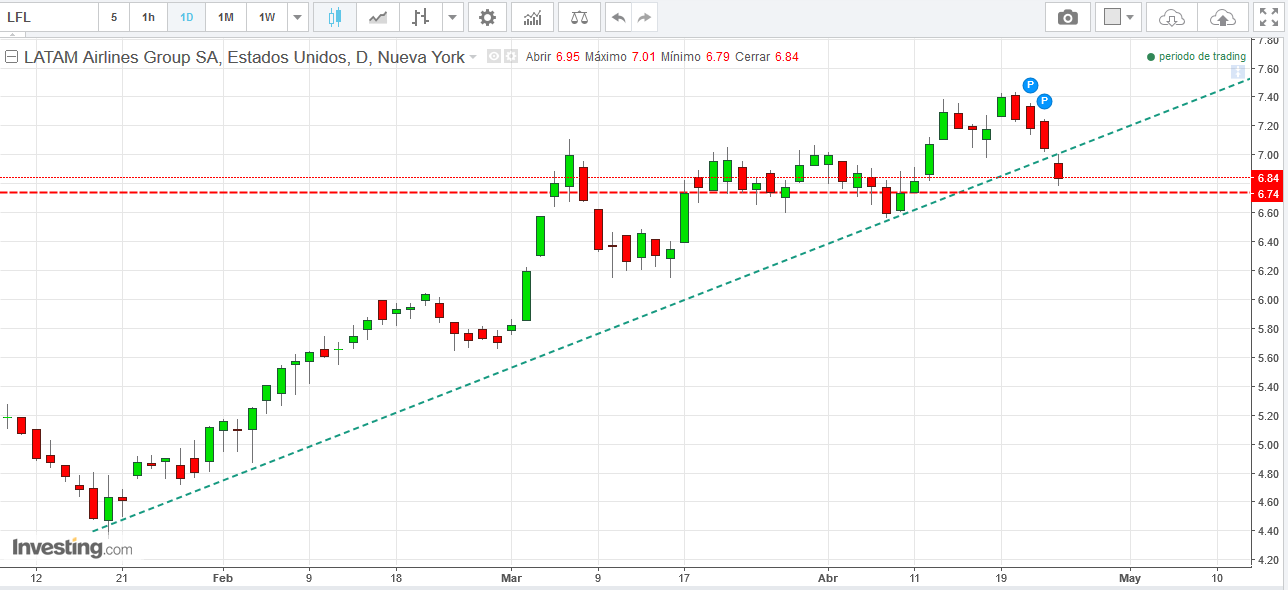The width and height of the screenshot is (1288, 590).
Task: Load chart from cloud
Action: click(x=1172, y=17)
